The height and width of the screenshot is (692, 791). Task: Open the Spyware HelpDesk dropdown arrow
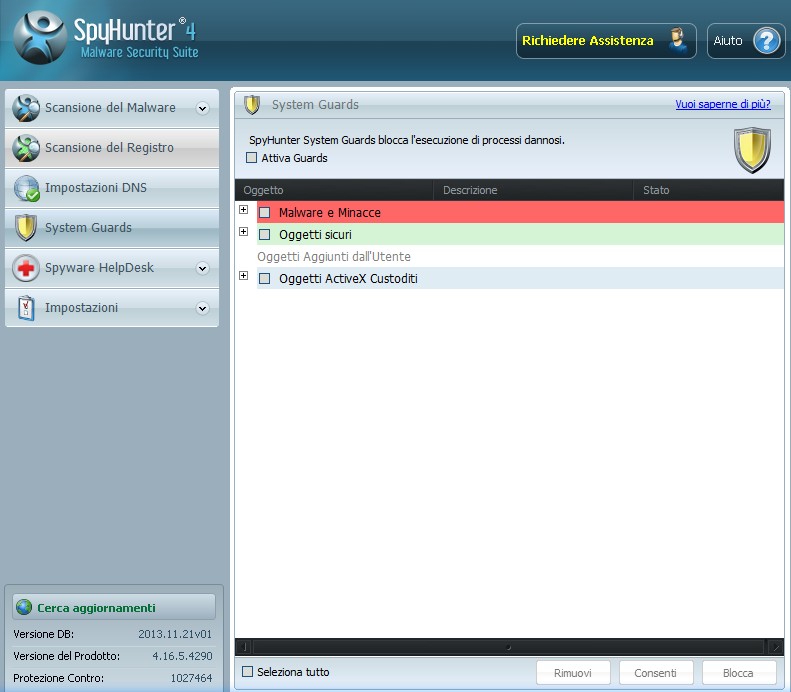coord(202,268)
